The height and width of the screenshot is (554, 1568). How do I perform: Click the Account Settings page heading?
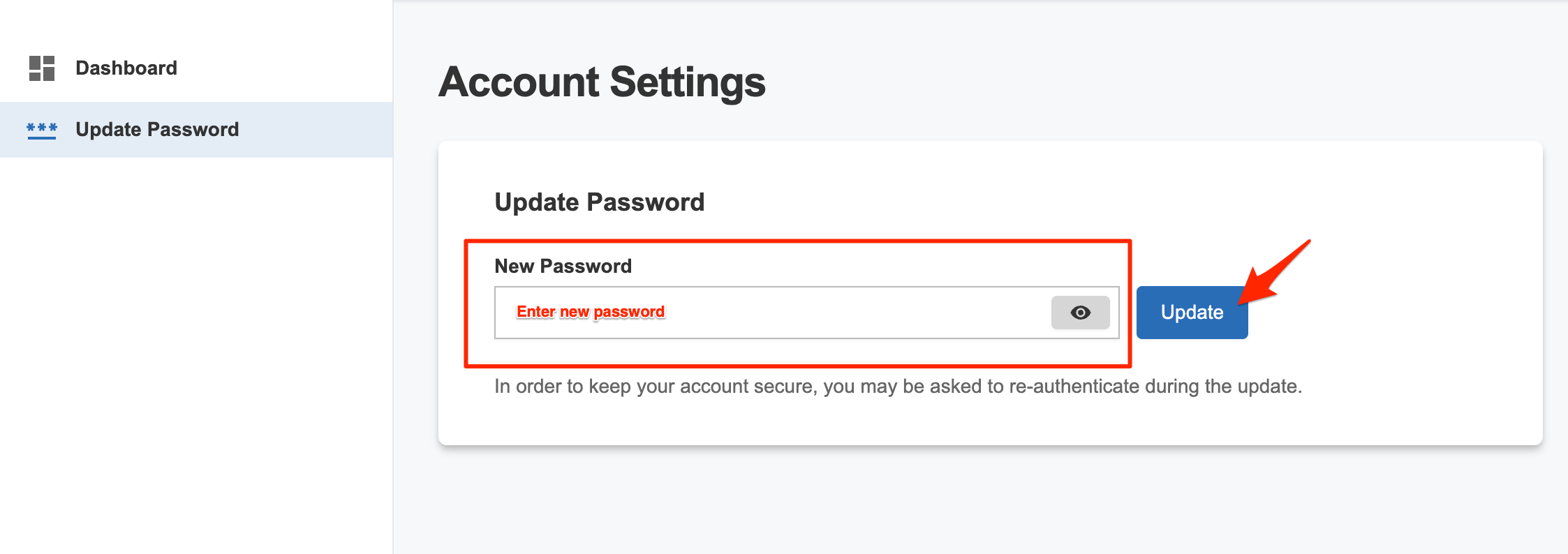coord(602,82)
